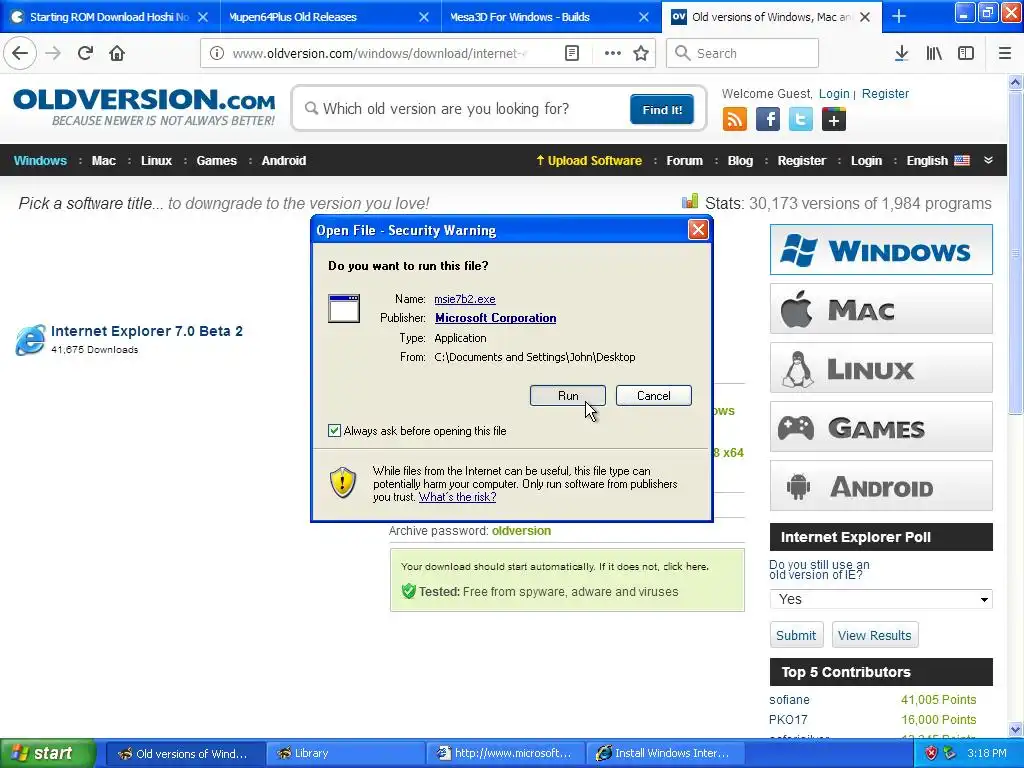This screenshot has width=1024, height=768.
Task: Click Upload Software link
Action: coord(589,161)
